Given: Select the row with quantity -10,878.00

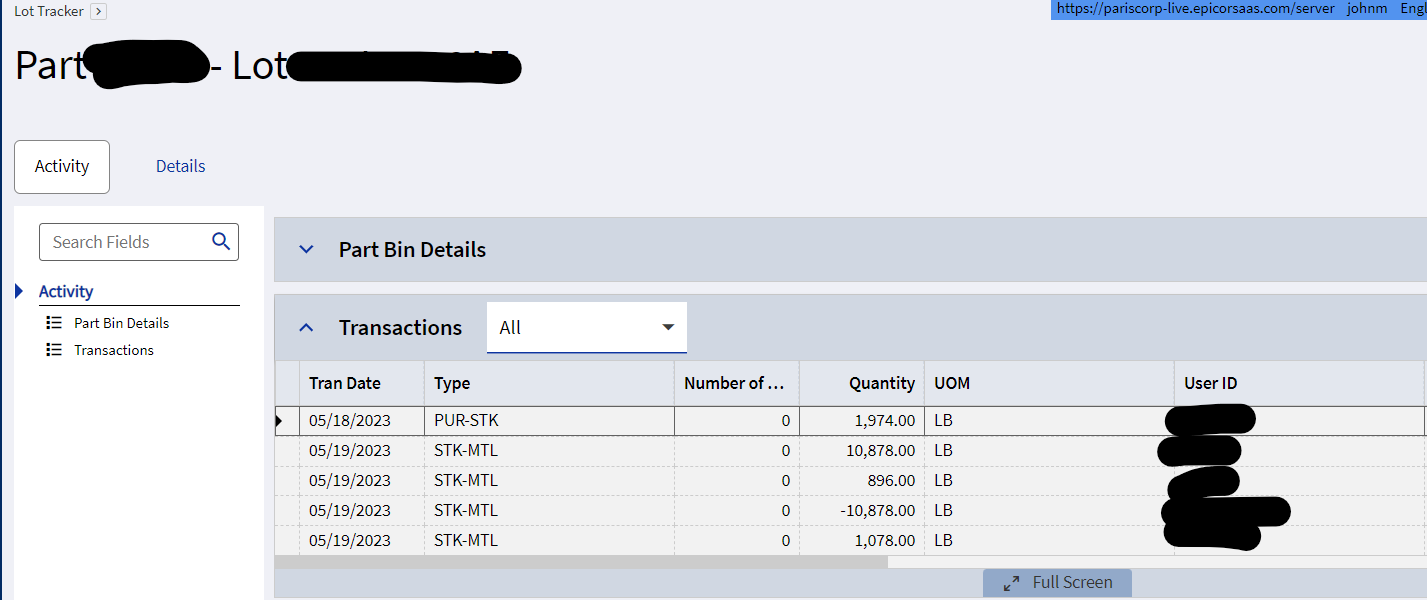Looking at the screenshot, I should tap(850, 511).
